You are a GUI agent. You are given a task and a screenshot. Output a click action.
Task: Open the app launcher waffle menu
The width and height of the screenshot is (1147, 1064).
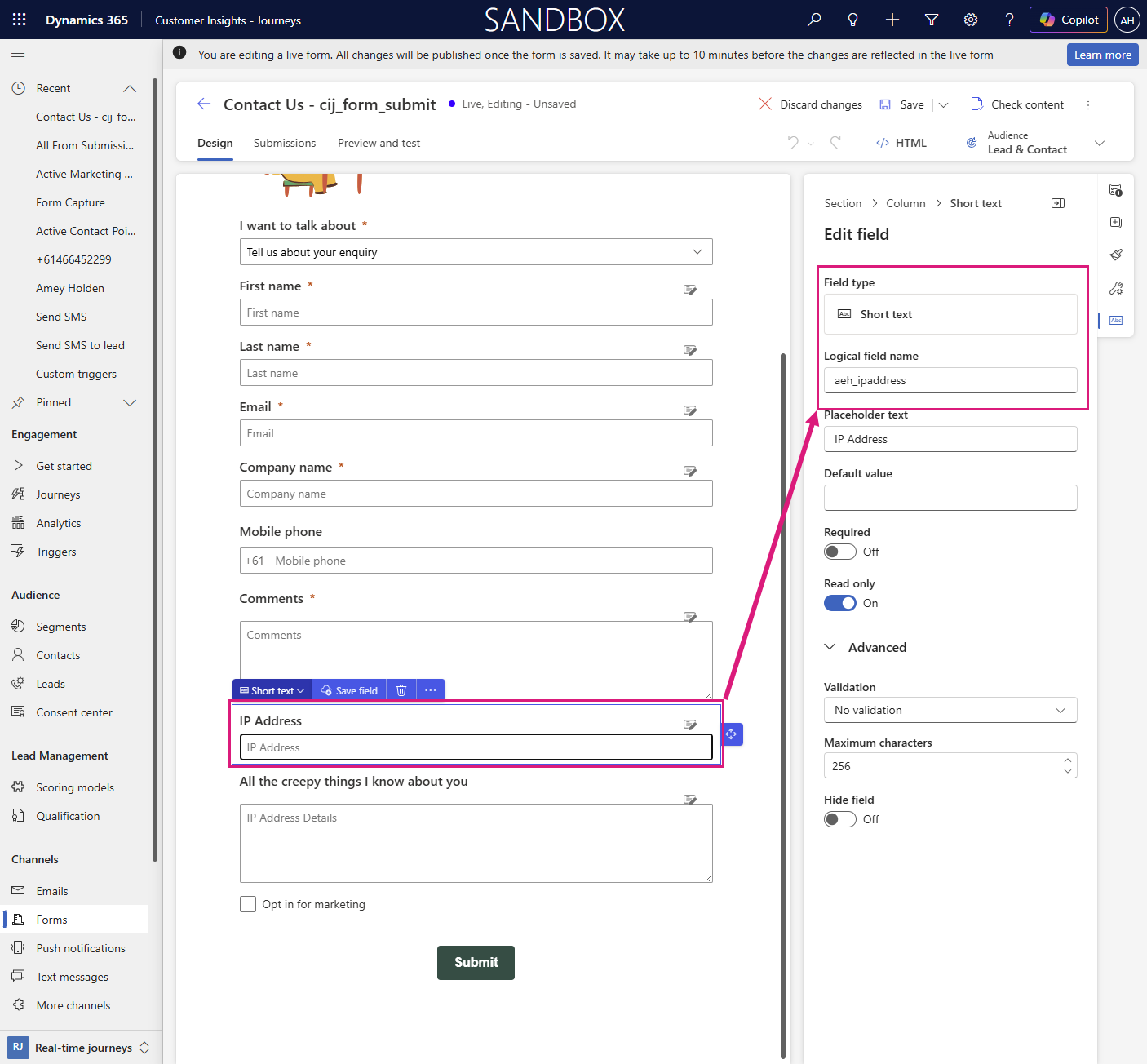[20, 20]
